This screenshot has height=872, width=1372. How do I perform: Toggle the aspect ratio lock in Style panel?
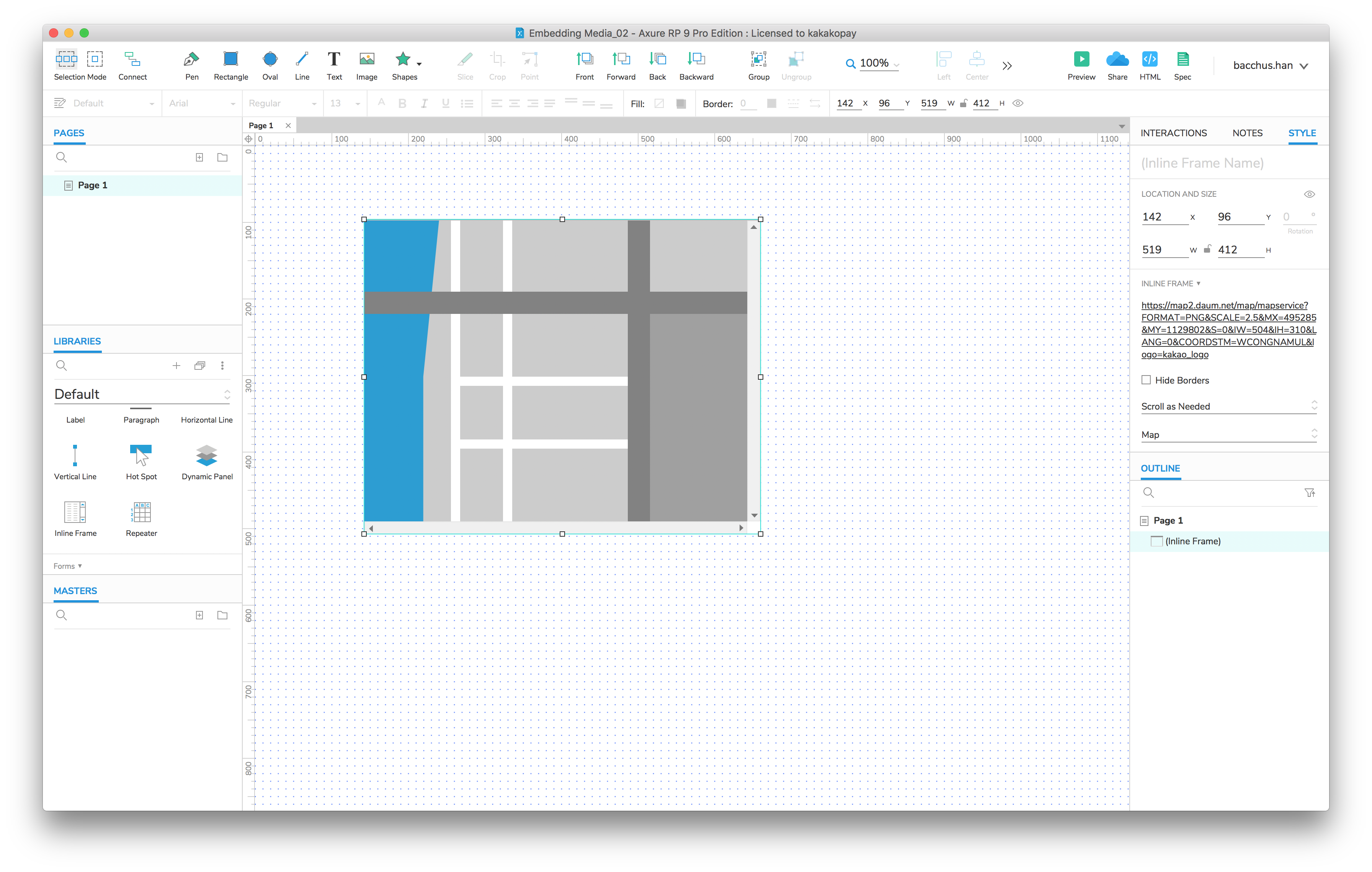coord(1207,250)
